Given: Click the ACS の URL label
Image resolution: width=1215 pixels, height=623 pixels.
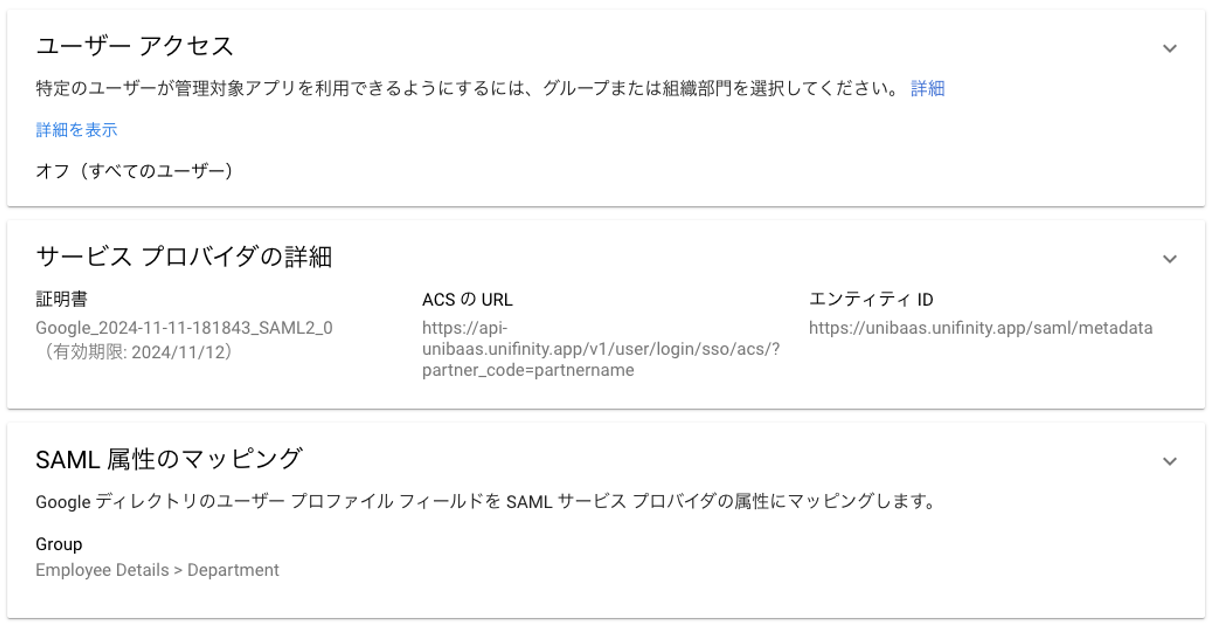Looking at the screenshot, I should point(467,300).
